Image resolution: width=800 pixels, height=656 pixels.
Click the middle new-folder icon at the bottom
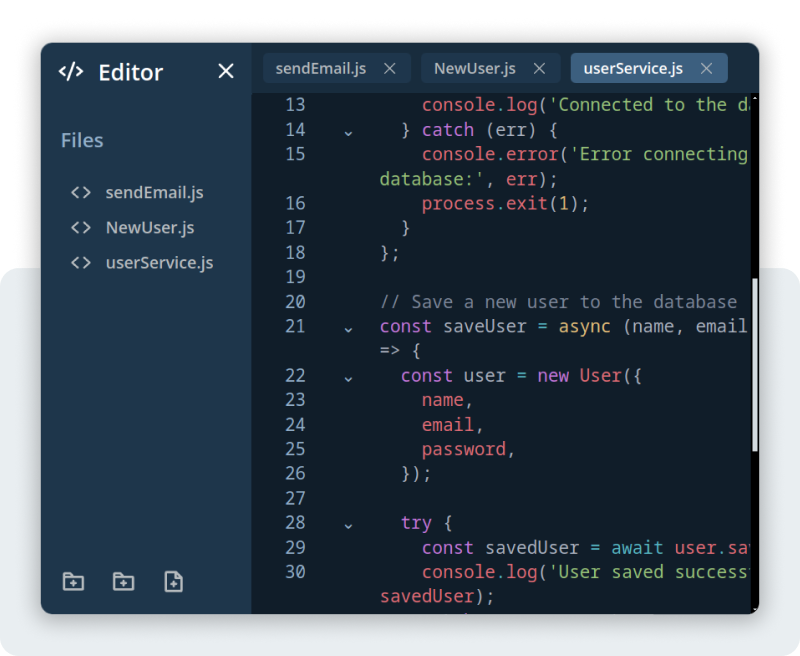[123, 580]
